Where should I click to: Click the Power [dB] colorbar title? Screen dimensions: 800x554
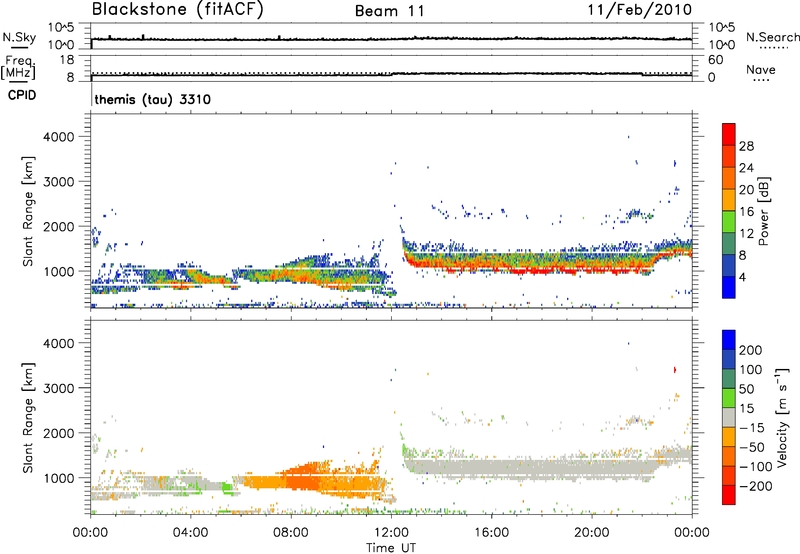click(x=764, y=211)
